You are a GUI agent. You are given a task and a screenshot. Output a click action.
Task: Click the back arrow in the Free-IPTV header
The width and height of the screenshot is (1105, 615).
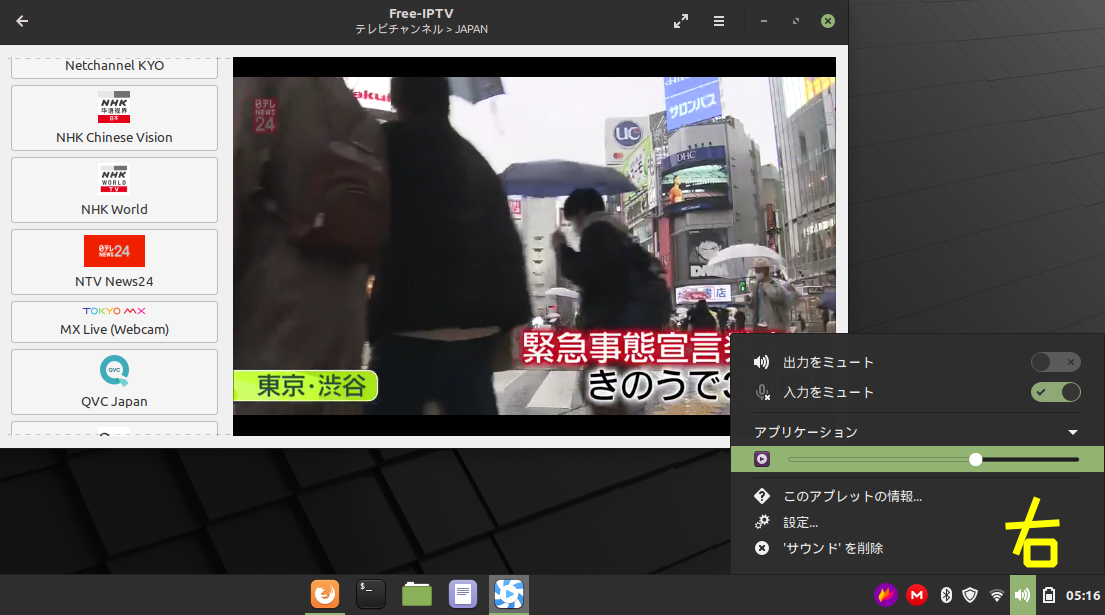click(22, 20)
